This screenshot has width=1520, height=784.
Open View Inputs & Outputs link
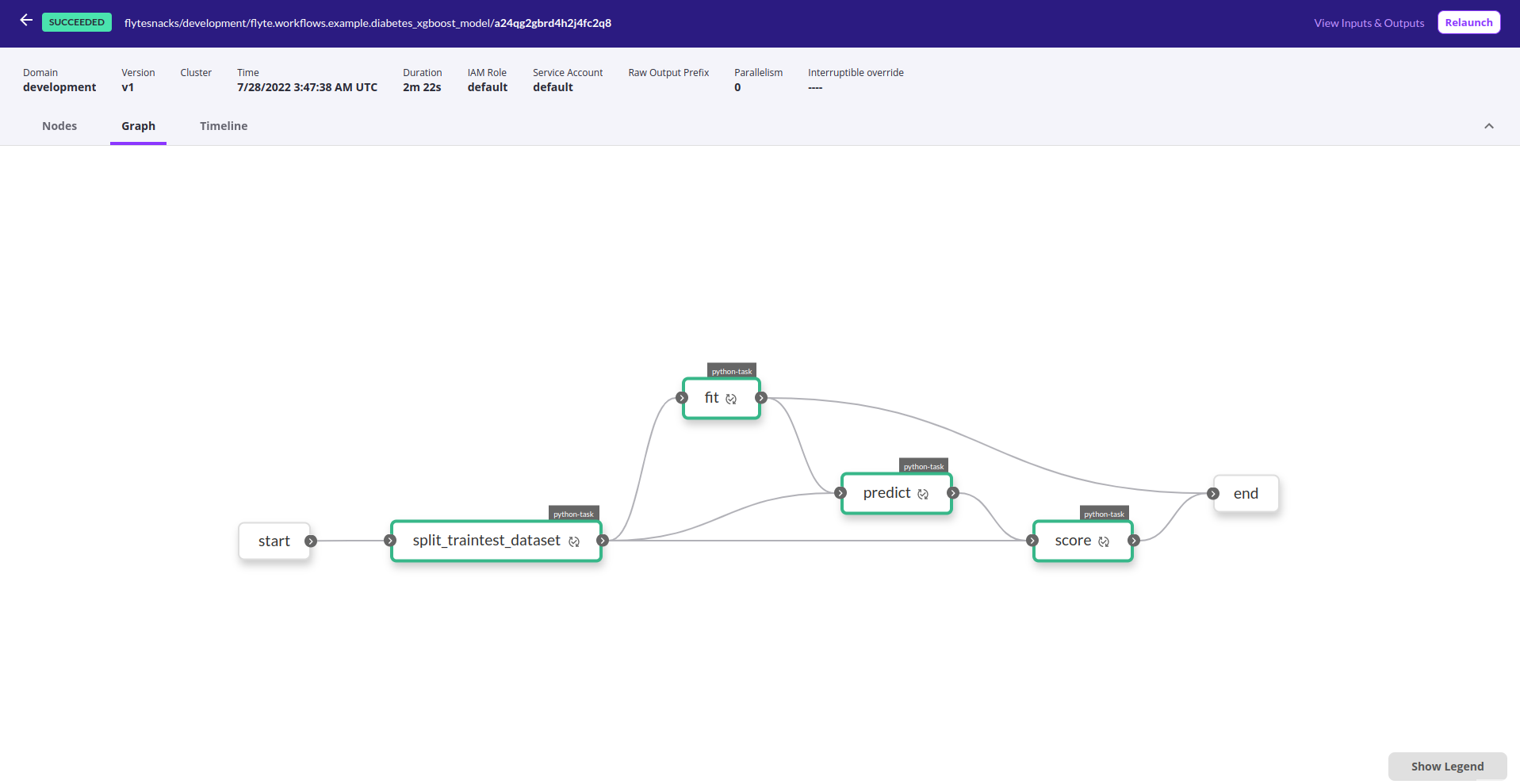click(1369, 23)
